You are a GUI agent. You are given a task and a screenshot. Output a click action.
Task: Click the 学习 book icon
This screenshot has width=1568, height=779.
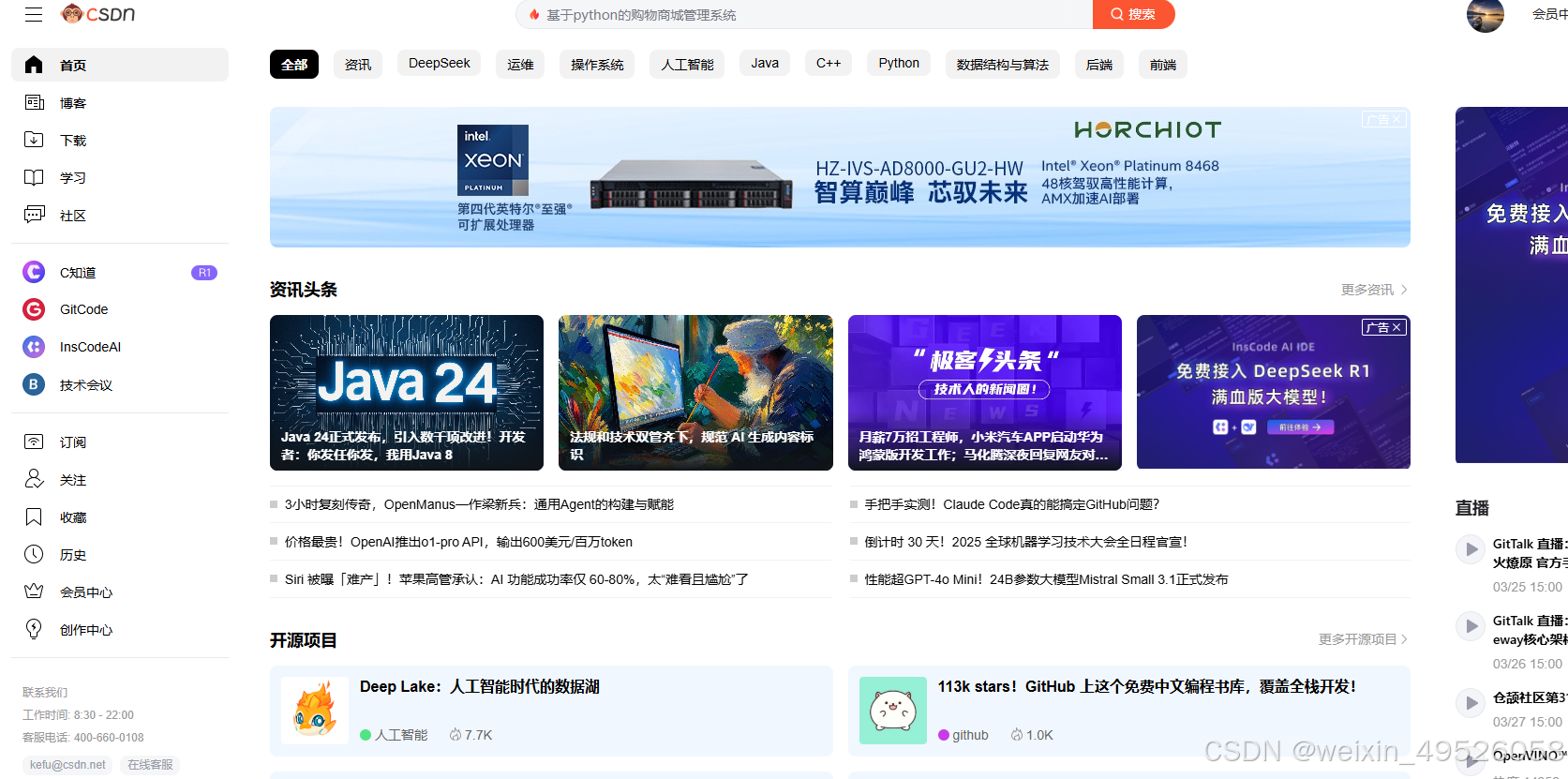pyautogui.click(x=34, y=177)
